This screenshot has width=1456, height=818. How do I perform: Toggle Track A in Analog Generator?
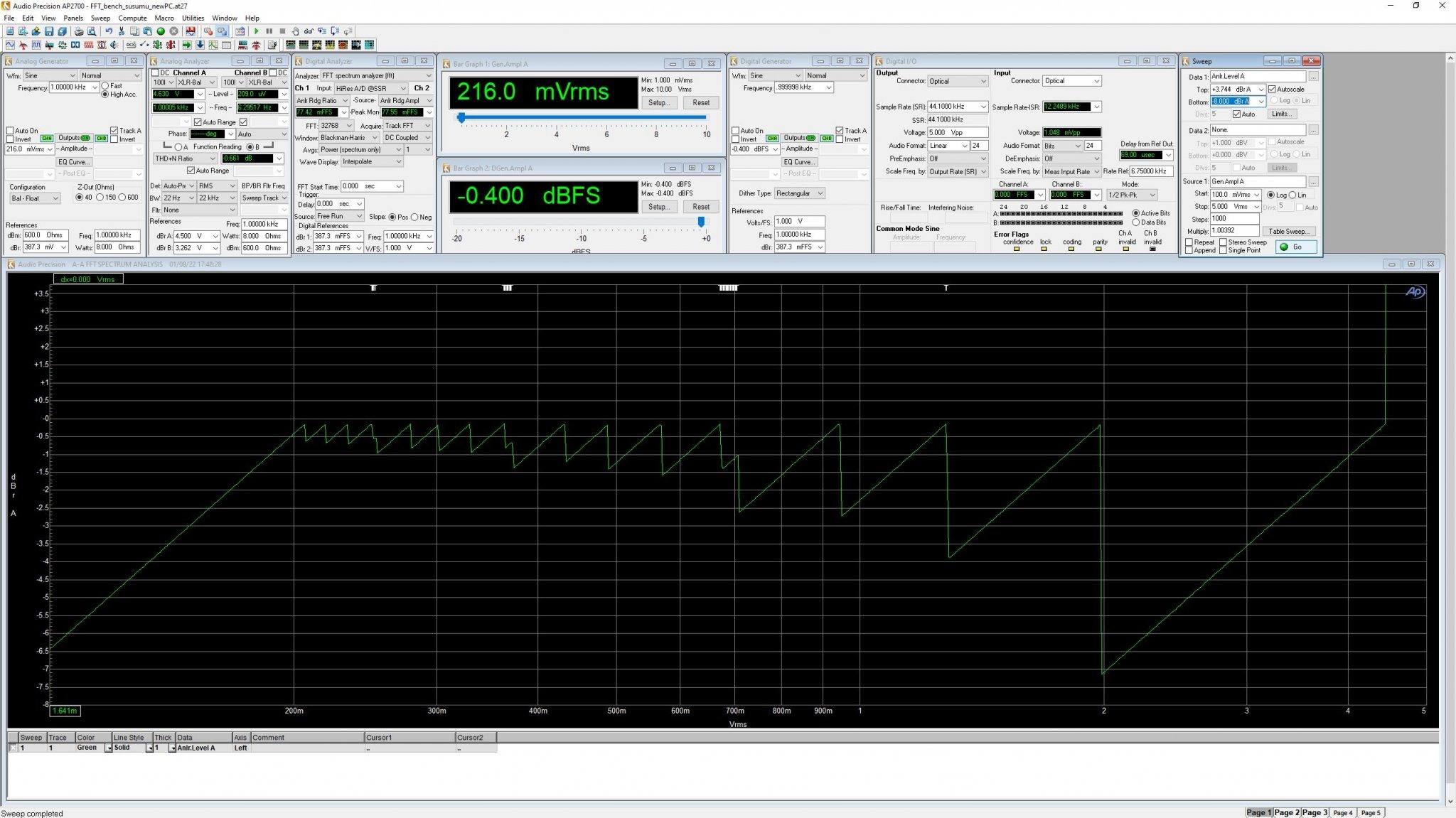point(114,131)
